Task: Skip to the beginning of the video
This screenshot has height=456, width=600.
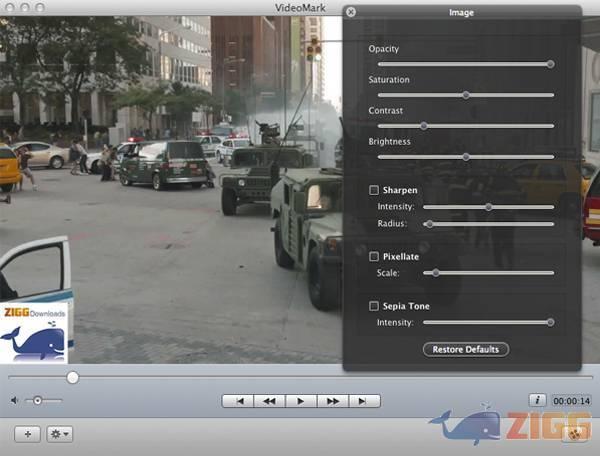Action: pos(238,401)
